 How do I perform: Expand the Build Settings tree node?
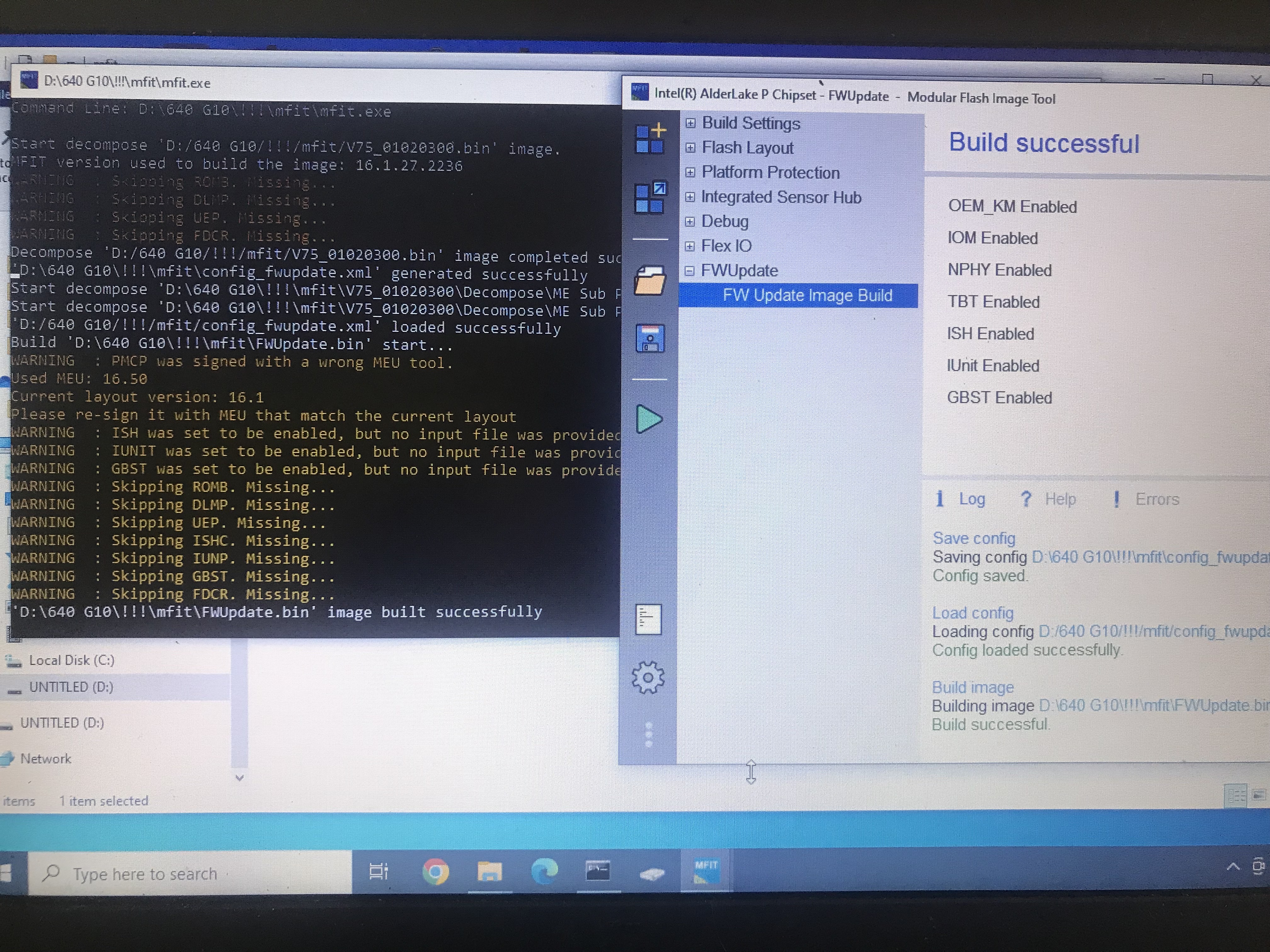click(691, 123)
